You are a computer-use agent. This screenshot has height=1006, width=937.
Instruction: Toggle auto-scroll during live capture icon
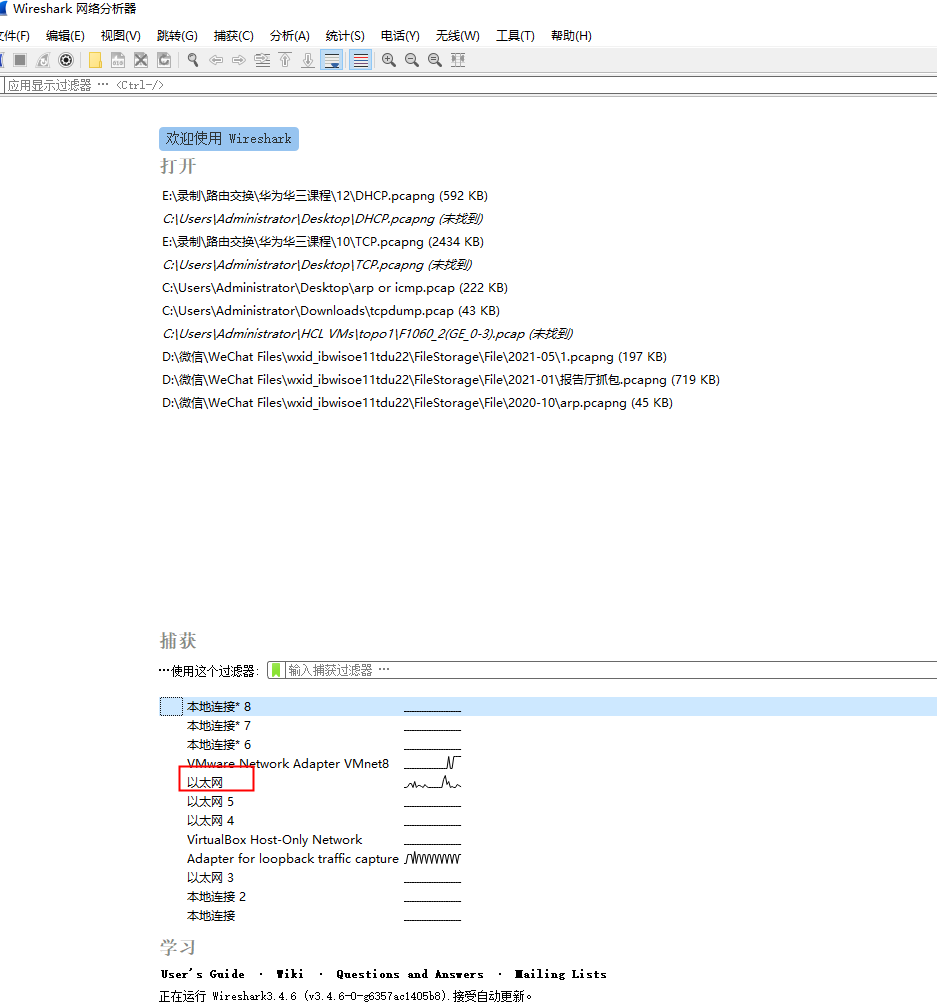click(x=332, y=60)
